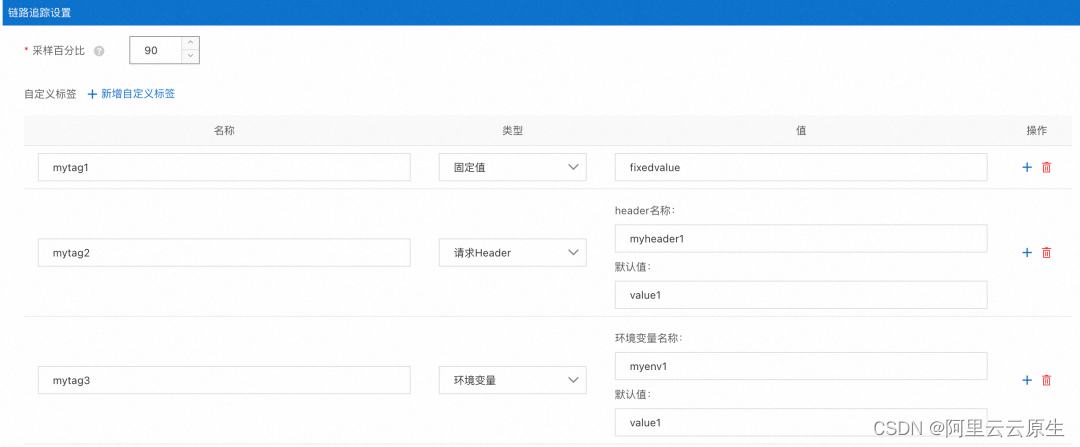Click the 采样百分比 label
The height and width of the screenshot is (447, 1080).
tap(59, 51)
